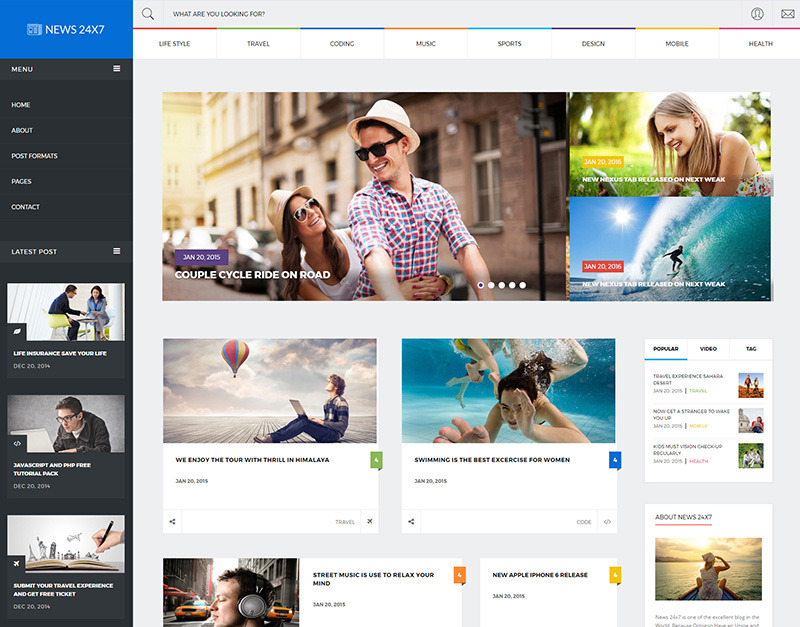The image size is (800, 627).
Task: Switch to the VIDEO tab
Action: tap(710, 348)
